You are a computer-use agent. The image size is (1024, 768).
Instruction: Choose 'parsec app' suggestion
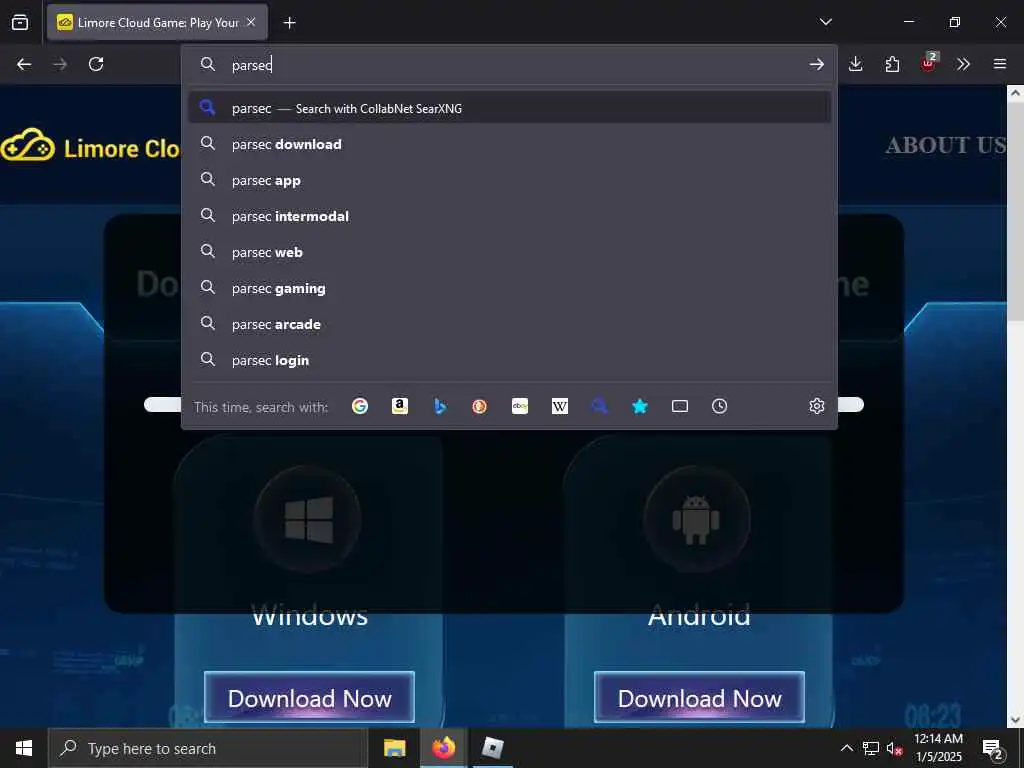pyautogui.click(x=509, y=180)
